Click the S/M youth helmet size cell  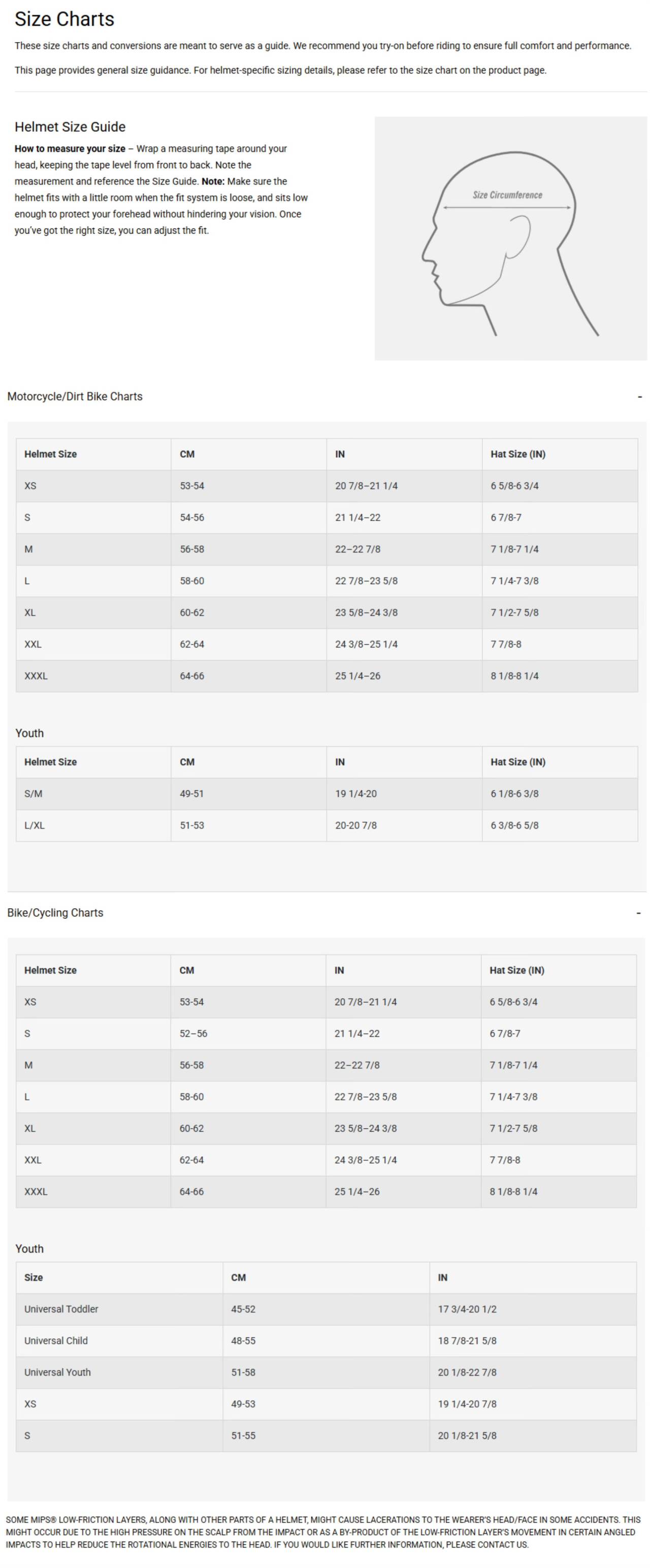[x=34, y=794]
